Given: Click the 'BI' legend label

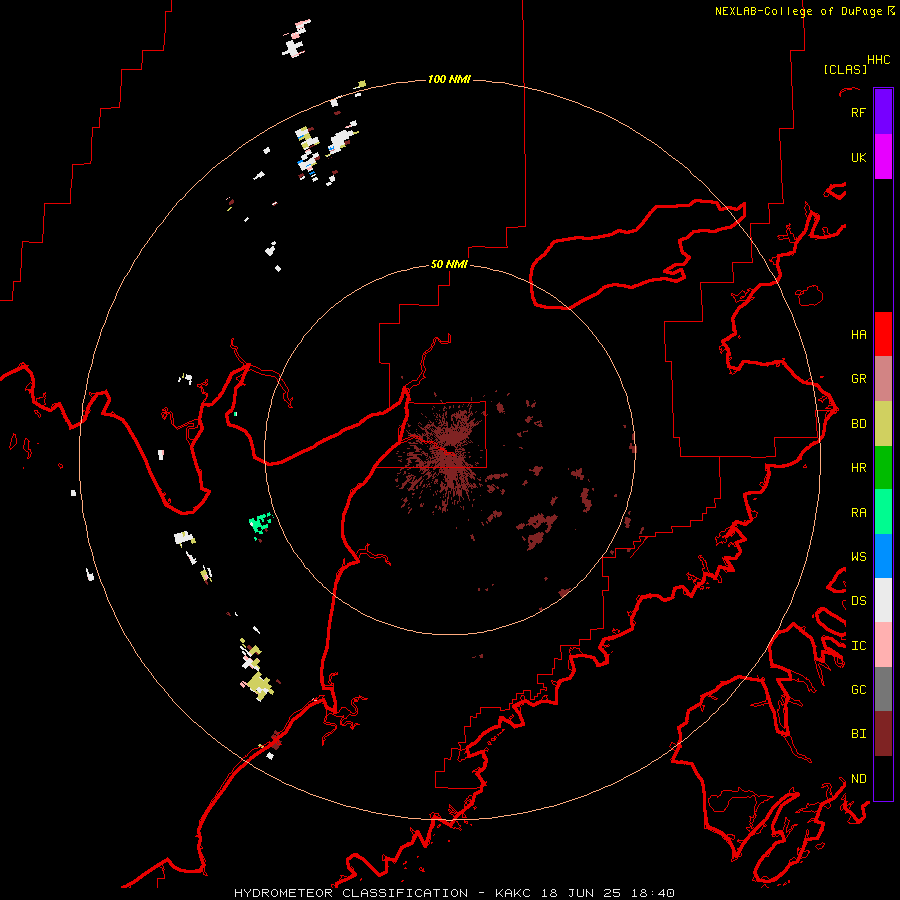Looking at the screenshot, I should (x=858, y=734).
